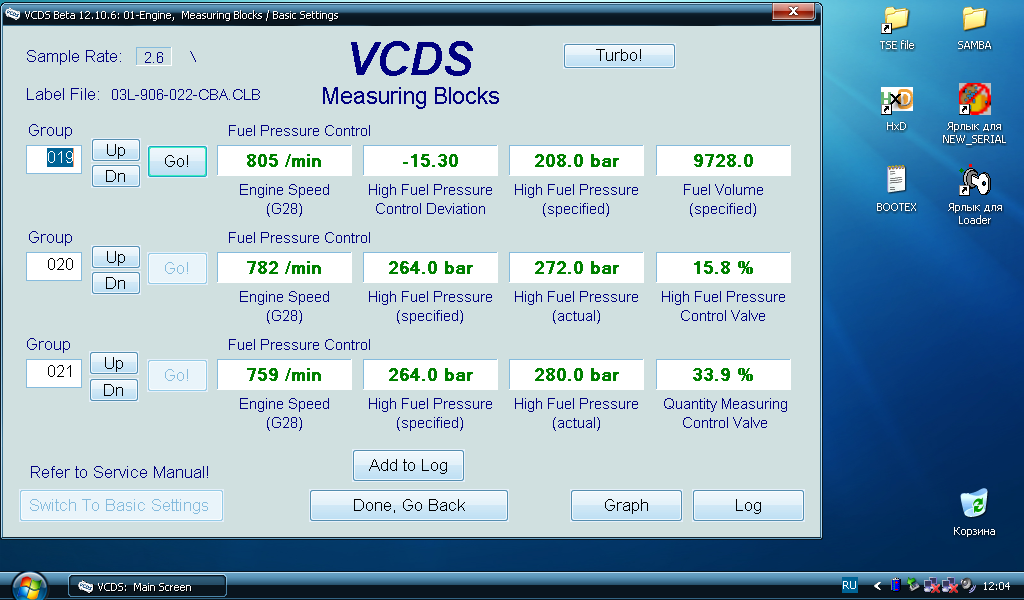Focus the group 021 number field

54,373
